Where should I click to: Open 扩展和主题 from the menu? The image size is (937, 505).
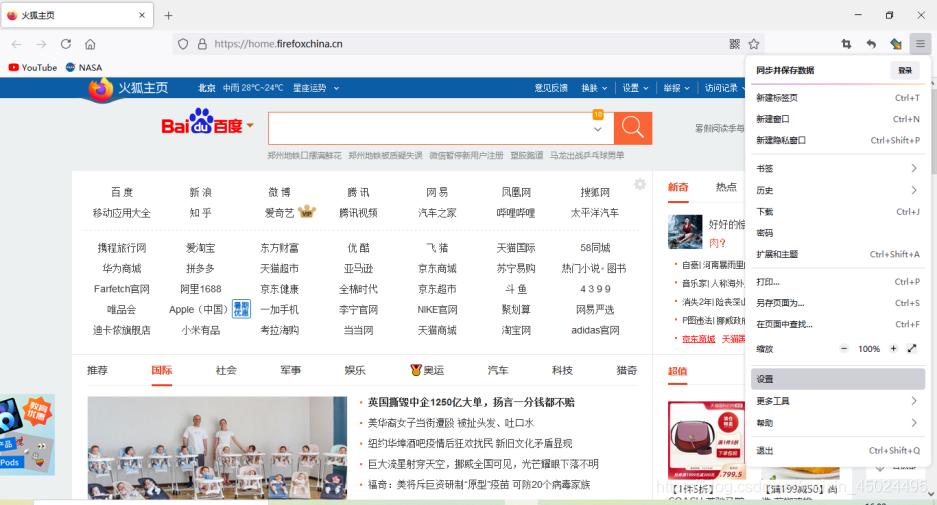click(837, 254)
